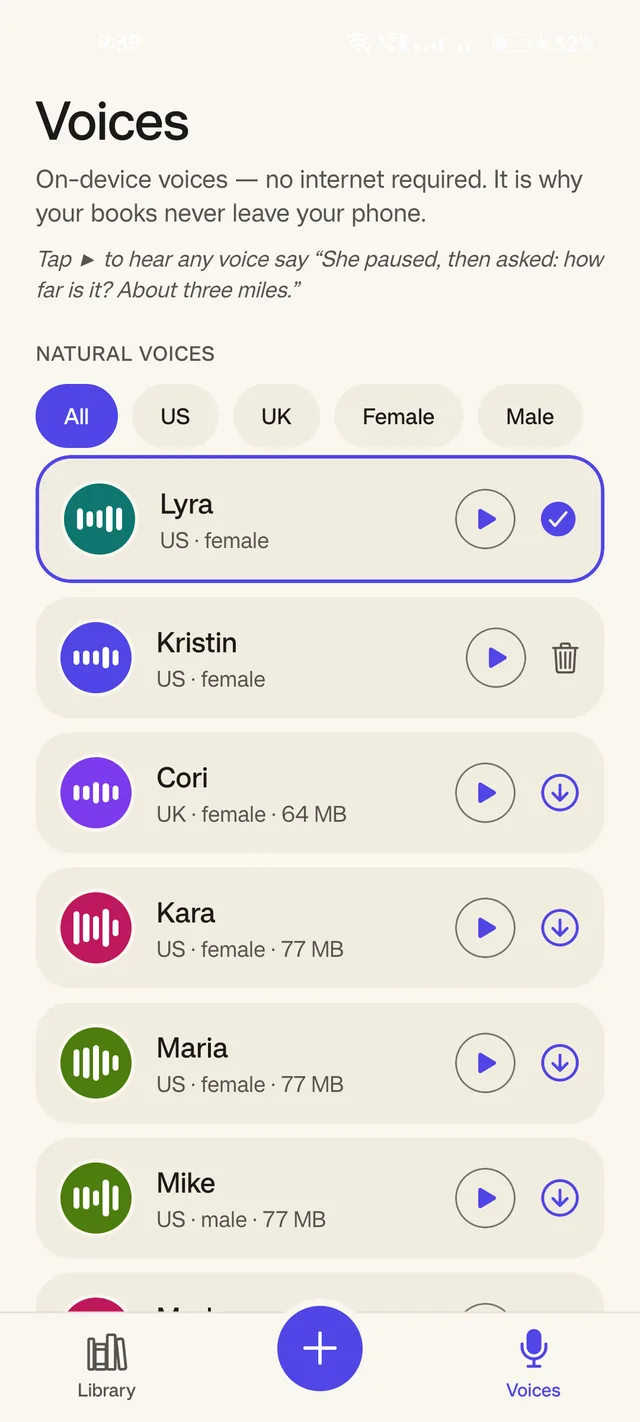640x1422 pixels.
Task: Tap the Wi-Fi status icon
Action: click(359, 43)
